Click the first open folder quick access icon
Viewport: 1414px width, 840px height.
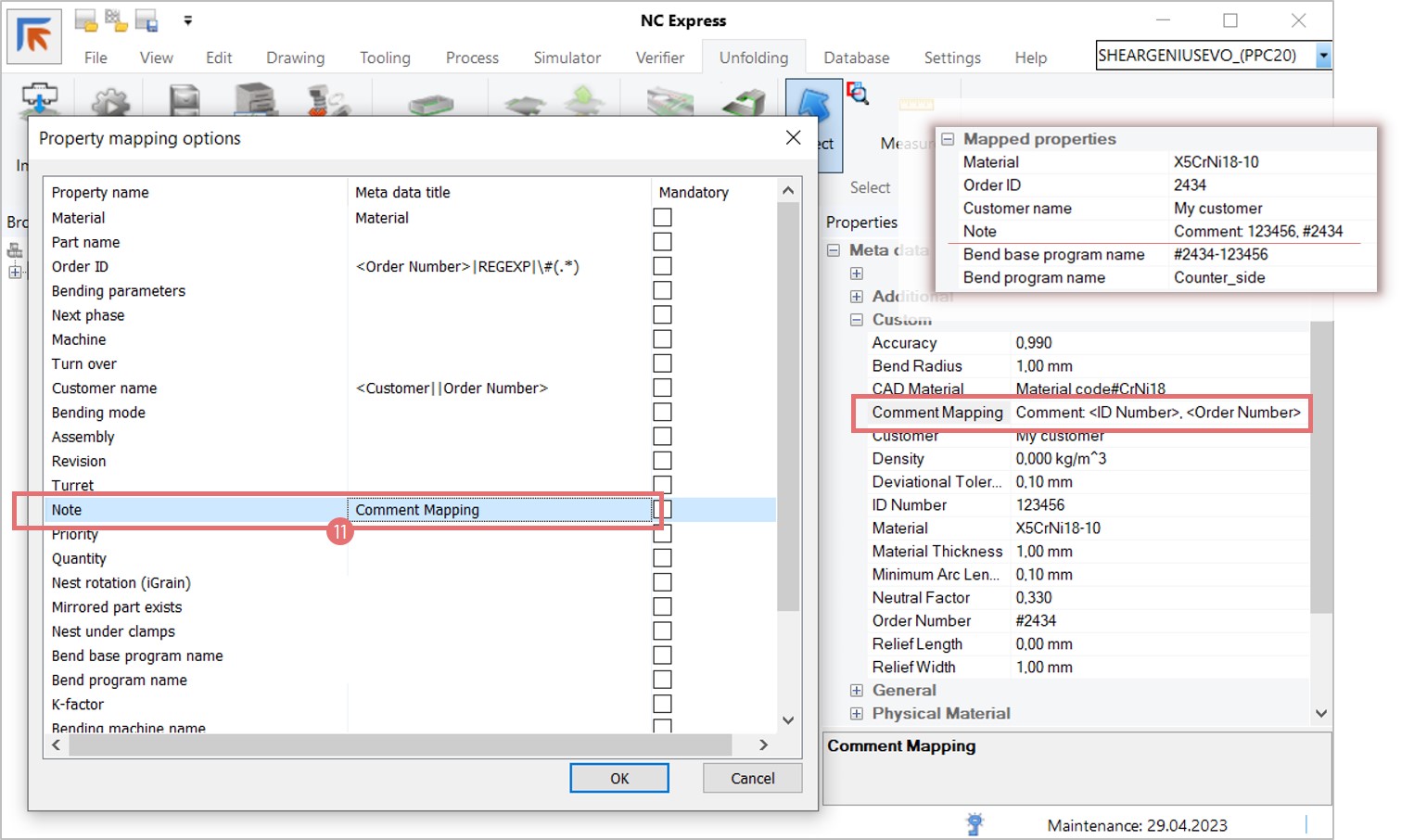tap(85, 20)
